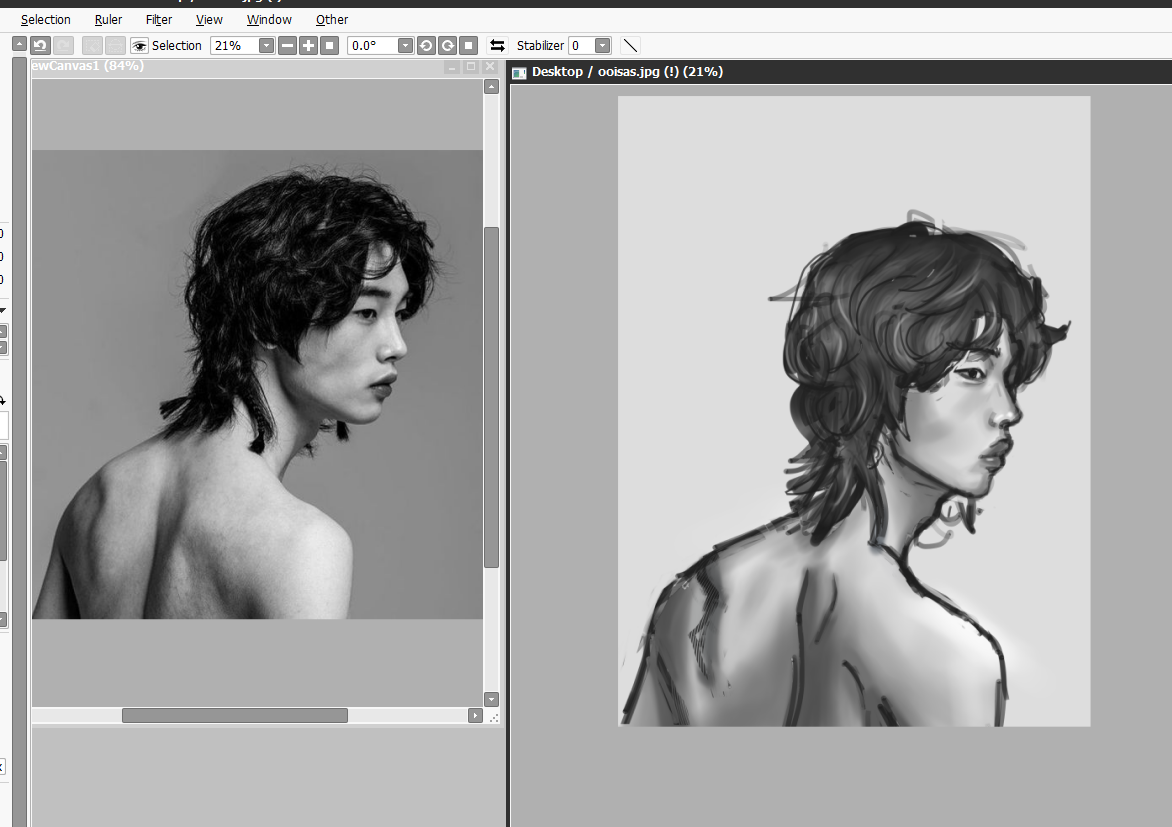Viewport: 1172px width, 827px height.
Task: Open the Stabilizer value dropdown
Action: 602,45
